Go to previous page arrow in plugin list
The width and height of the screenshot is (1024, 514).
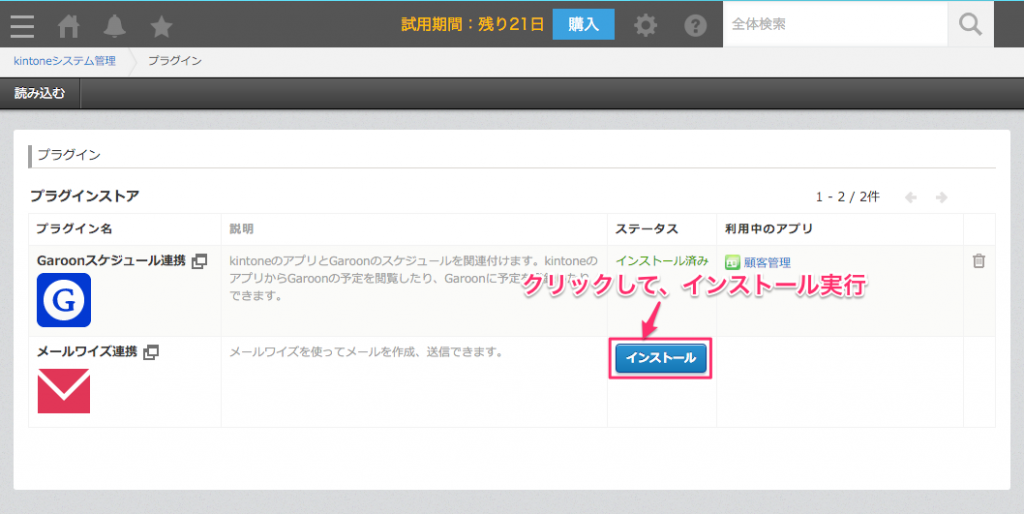click(x=911, y=197)
